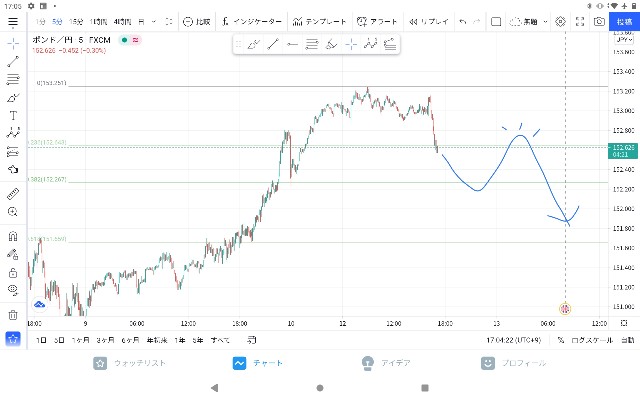
Task: Switch to the ウォッチリスト tab
Action: [x=129, y=363]
